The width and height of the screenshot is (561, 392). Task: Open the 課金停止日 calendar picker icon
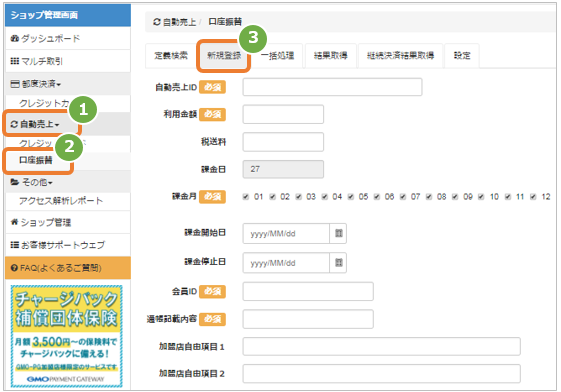tap(338, 263)
